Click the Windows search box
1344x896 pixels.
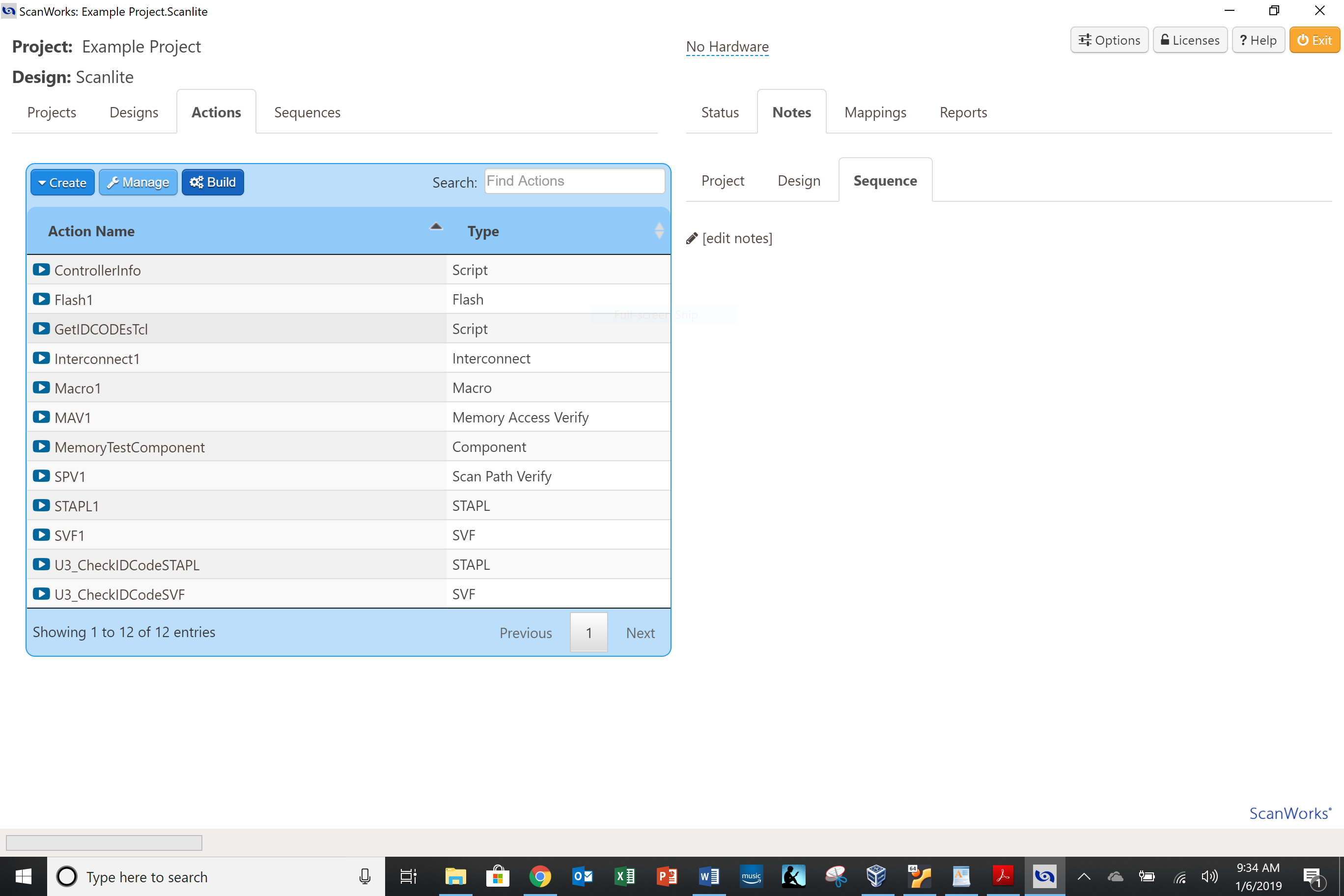pos(216,876)
